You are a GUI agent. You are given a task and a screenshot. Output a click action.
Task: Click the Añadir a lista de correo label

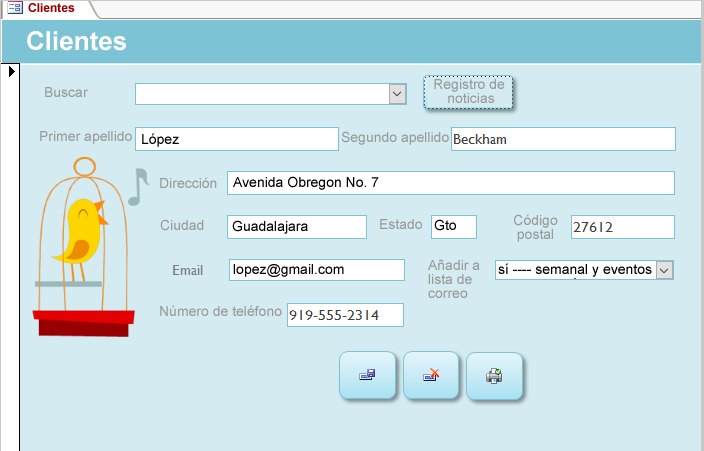point(453,279)
